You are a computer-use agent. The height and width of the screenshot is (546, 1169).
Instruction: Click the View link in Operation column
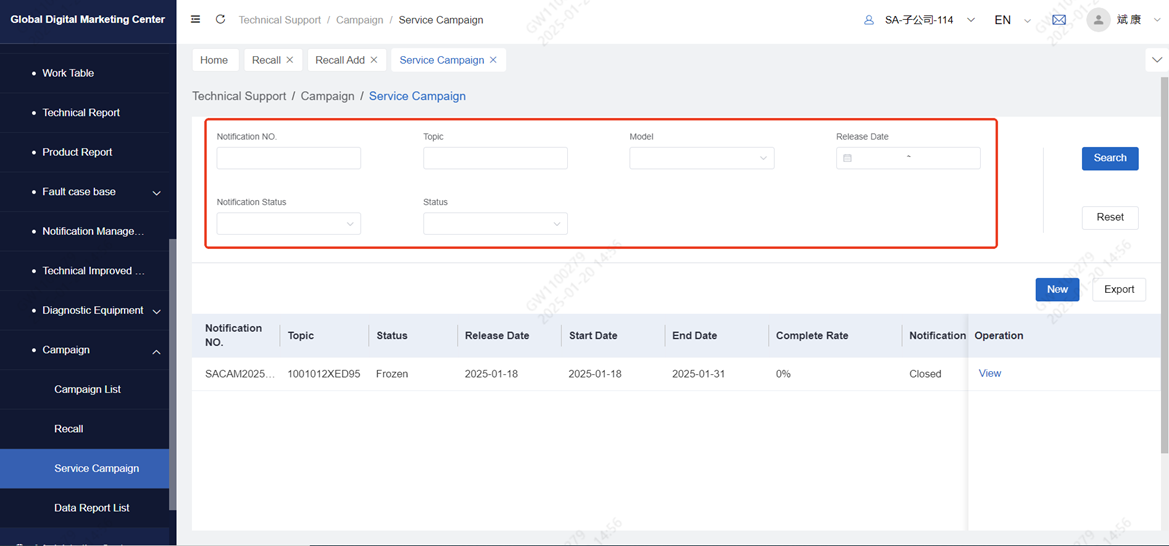(x=989, y=373)
